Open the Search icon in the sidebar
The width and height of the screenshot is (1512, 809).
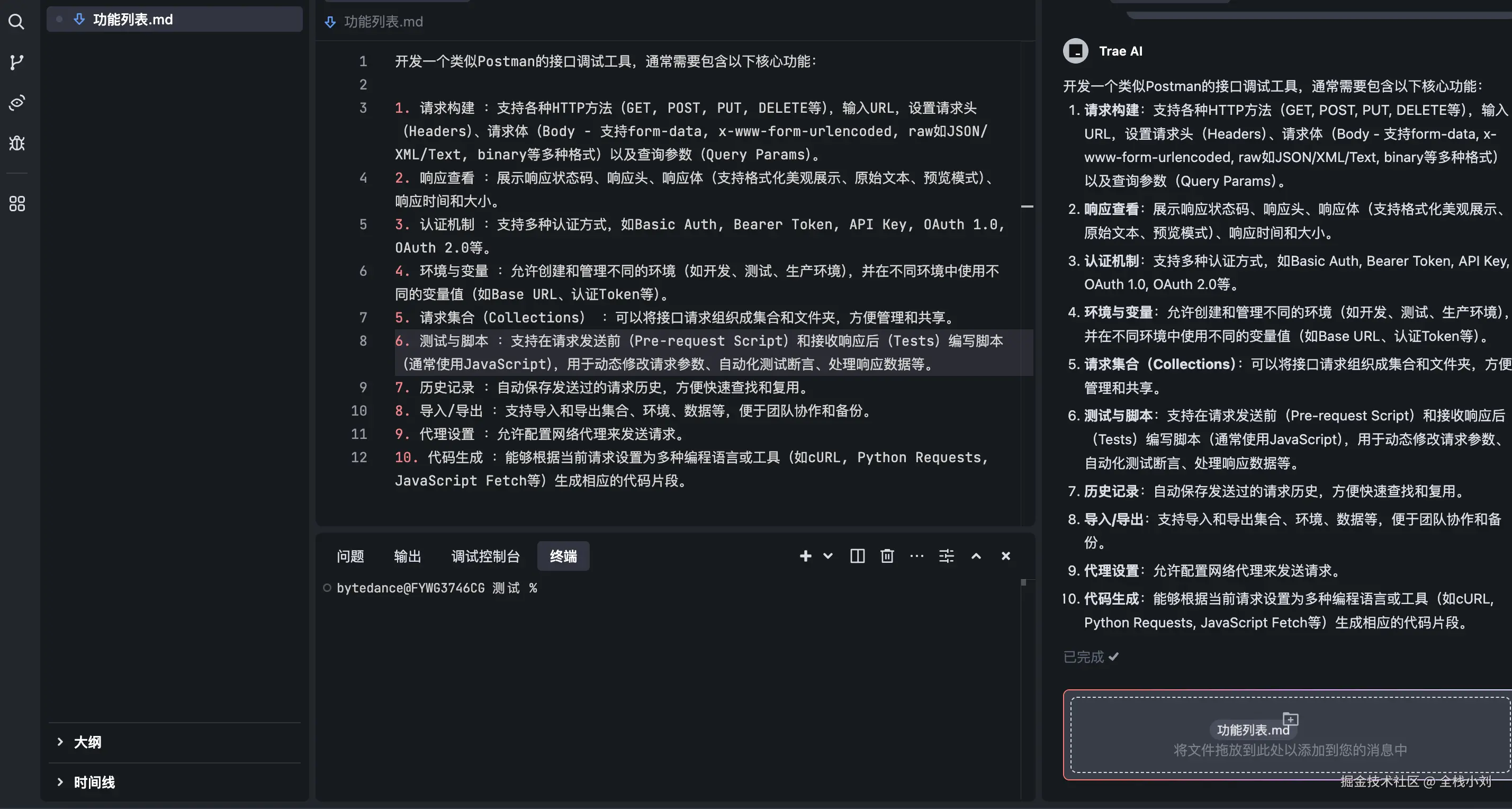point(16,22)
